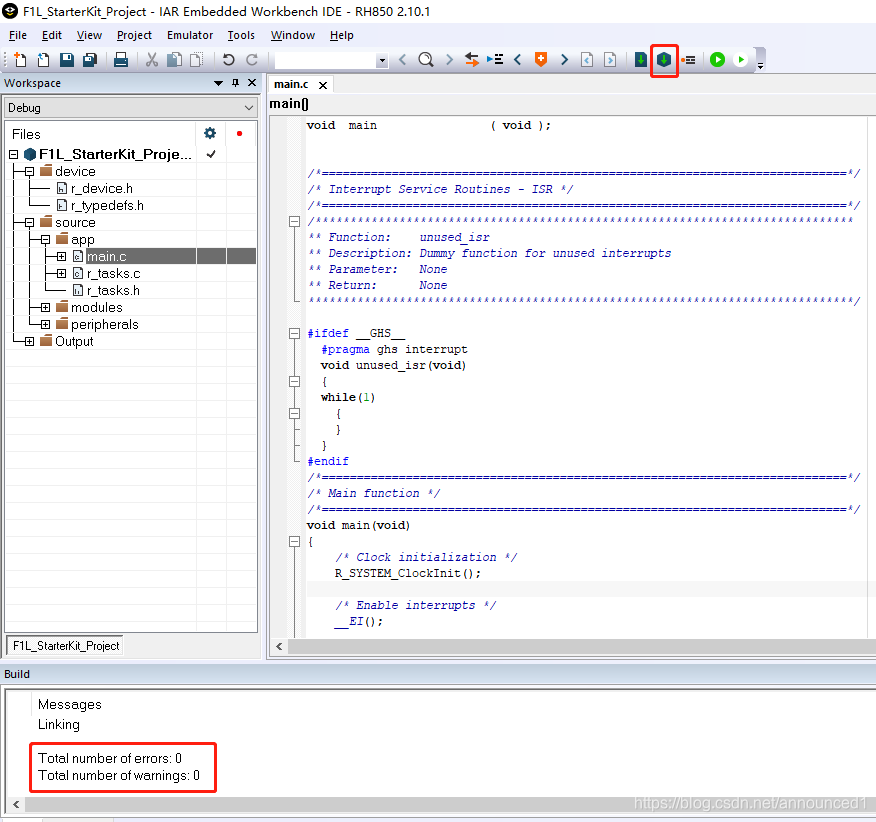876x822 pixels.
Task: Open the Window menu
Action: pos(293,35)
